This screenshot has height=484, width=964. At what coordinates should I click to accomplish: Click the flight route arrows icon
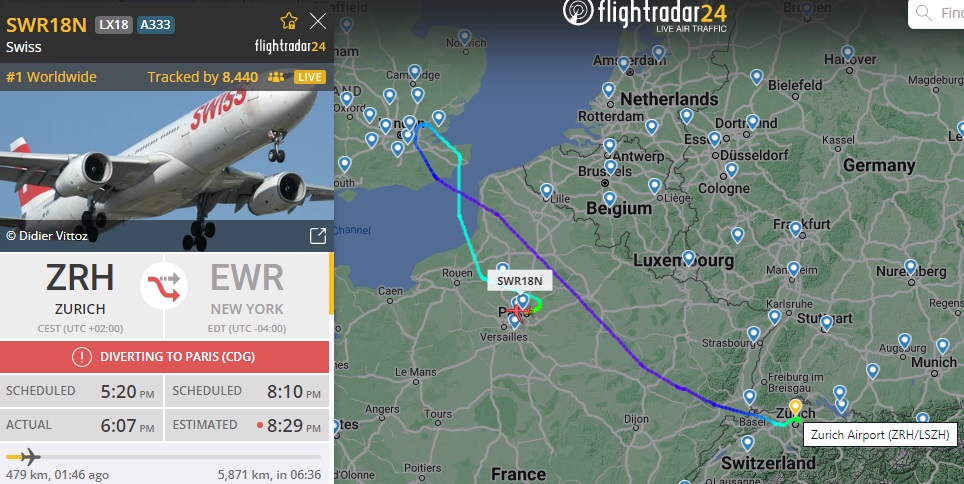click(x=164, y=286)
